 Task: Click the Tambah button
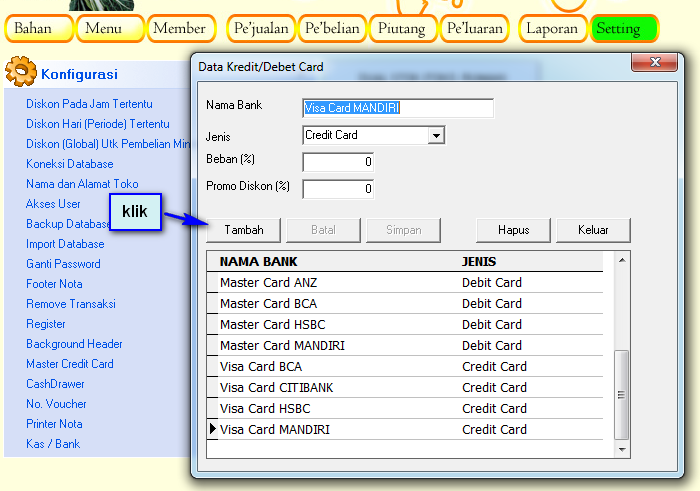[x=244, y=230]
